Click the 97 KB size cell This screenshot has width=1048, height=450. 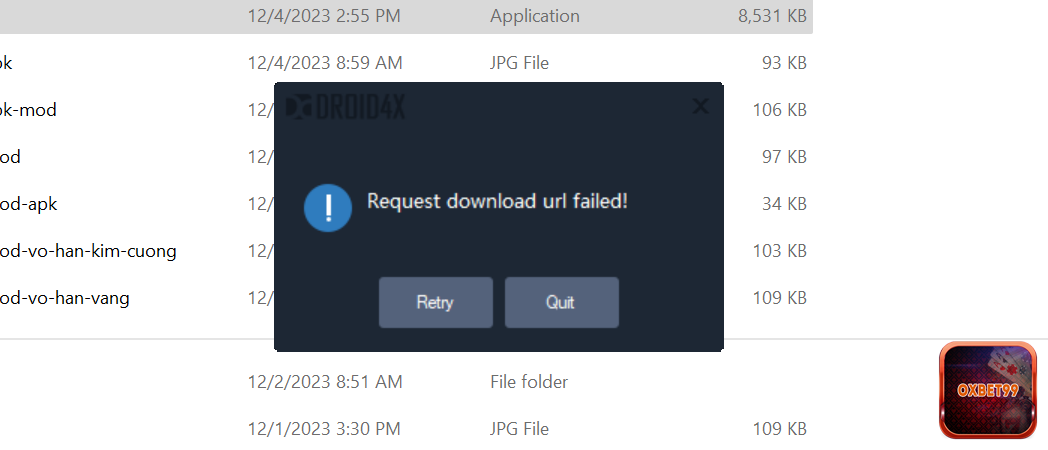tap(783, 157)
